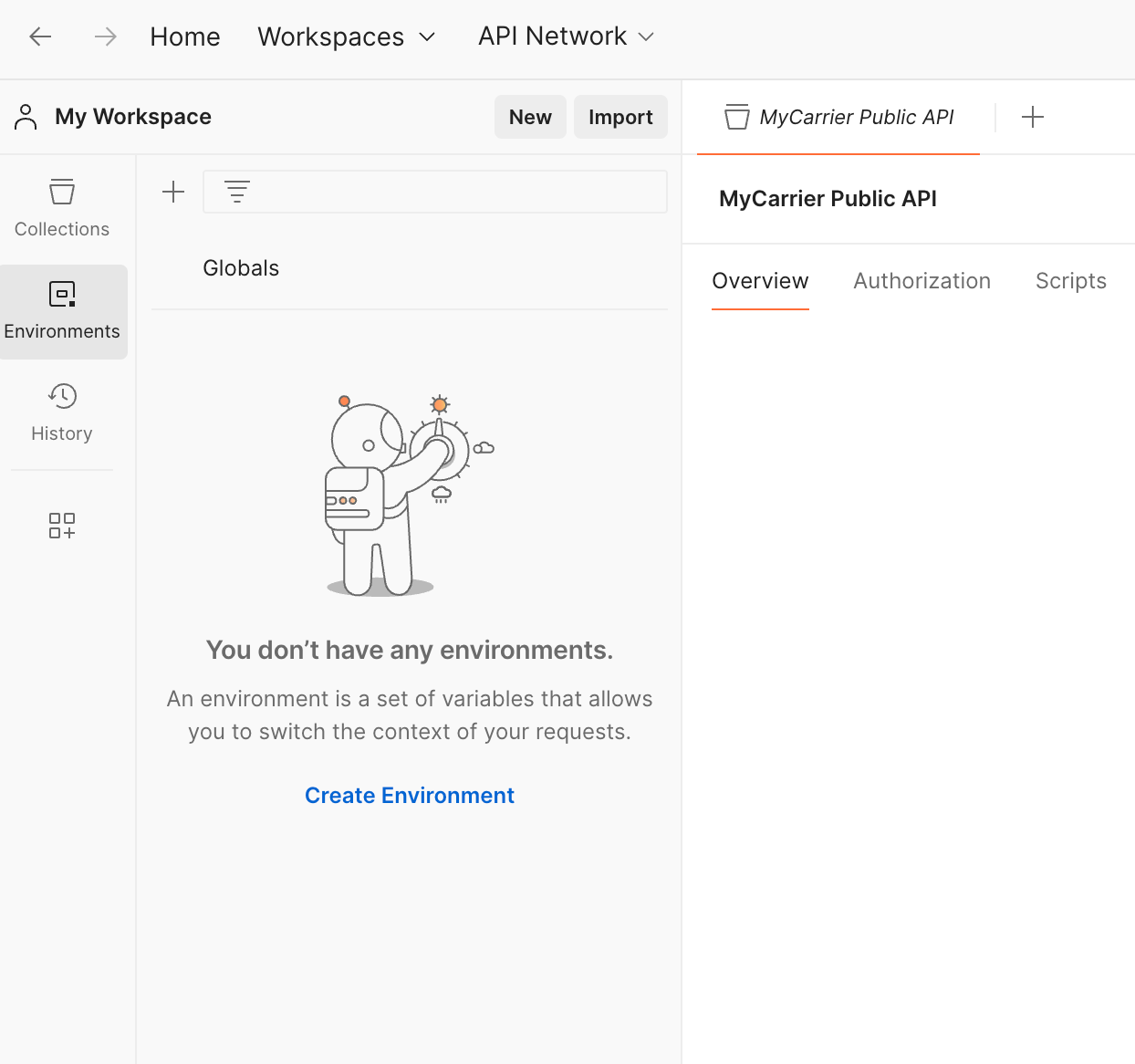The height and width of the screenshot is (1064, 1135).
Task: Open the configure workspace sidebar grid icon
Action: 62,525
